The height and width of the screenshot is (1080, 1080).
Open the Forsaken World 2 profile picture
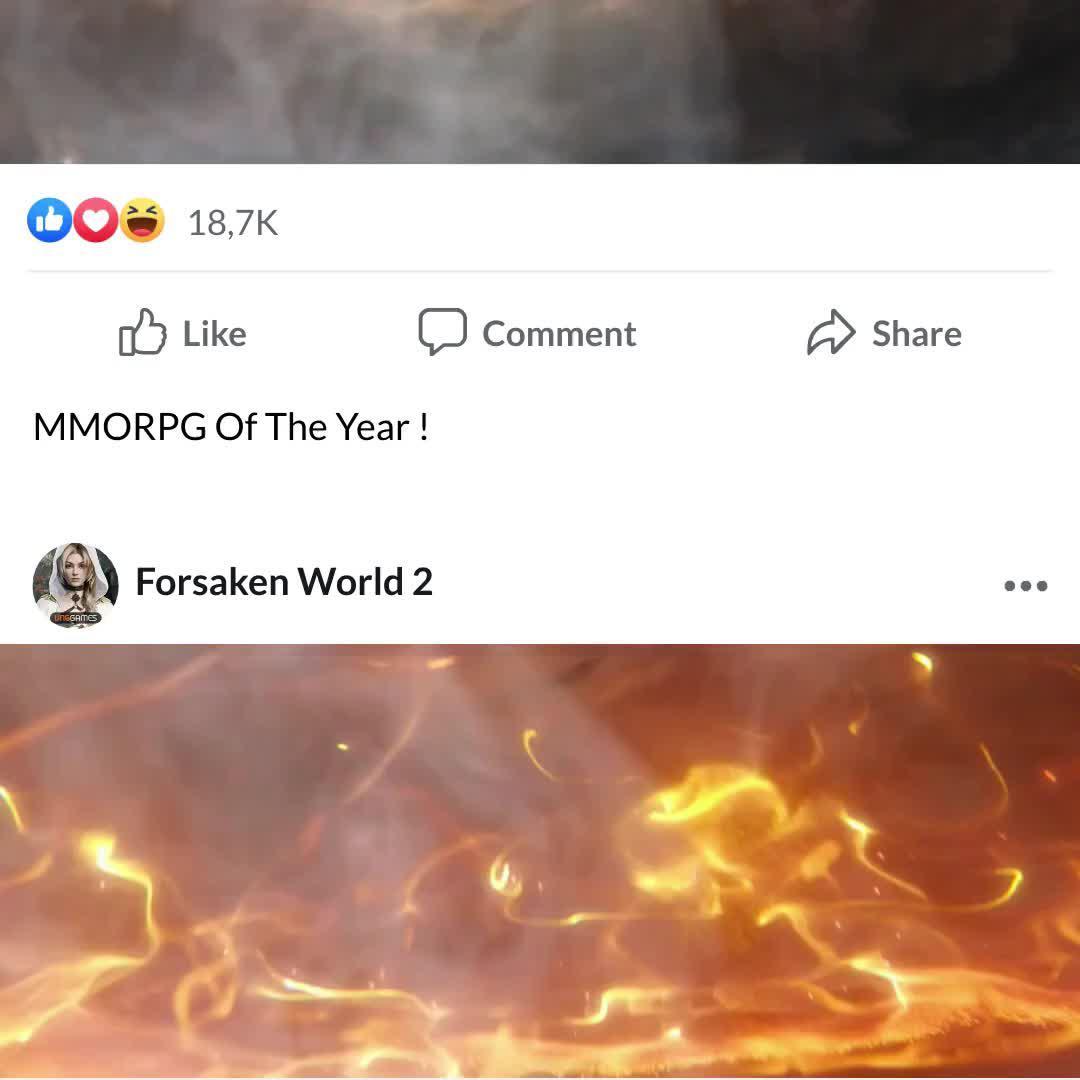76,585
